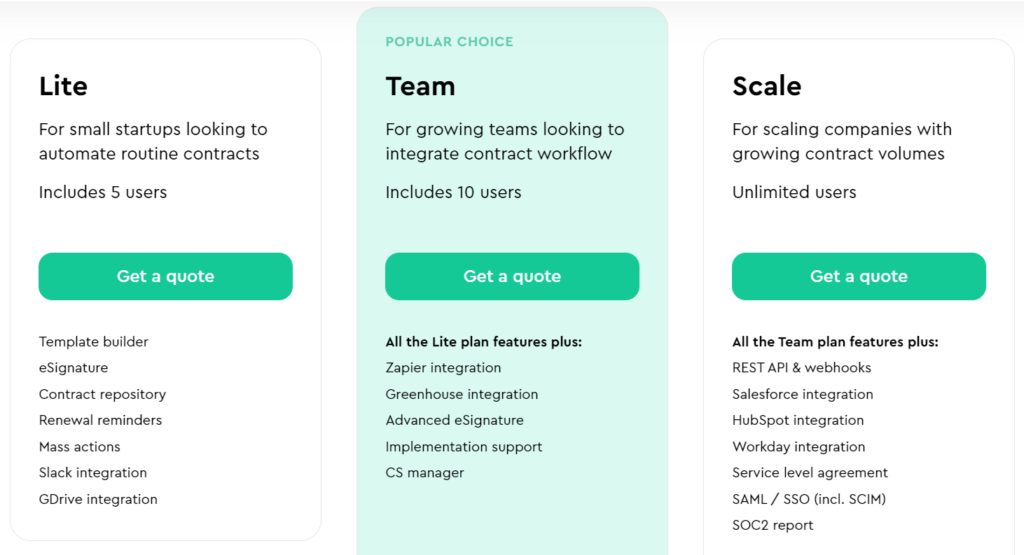Viewport: 1024px width, 555px height.
Task: Click Get a quote for Scale plan
Action: point(859,276)
